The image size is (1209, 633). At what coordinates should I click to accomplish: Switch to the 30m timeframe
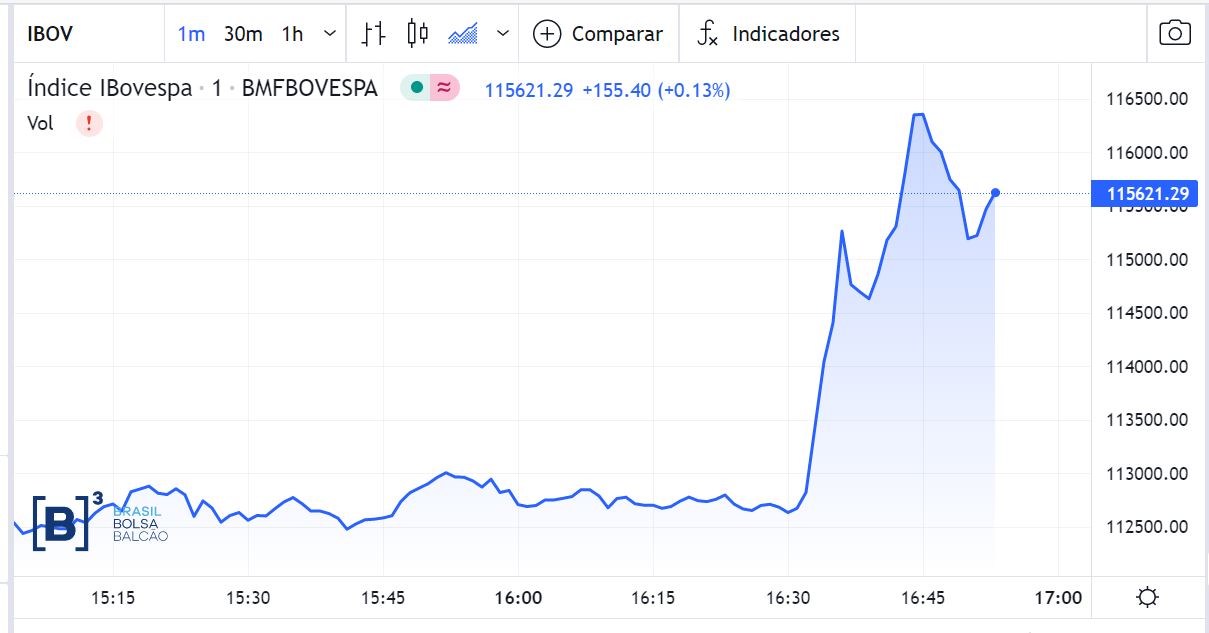243,34
